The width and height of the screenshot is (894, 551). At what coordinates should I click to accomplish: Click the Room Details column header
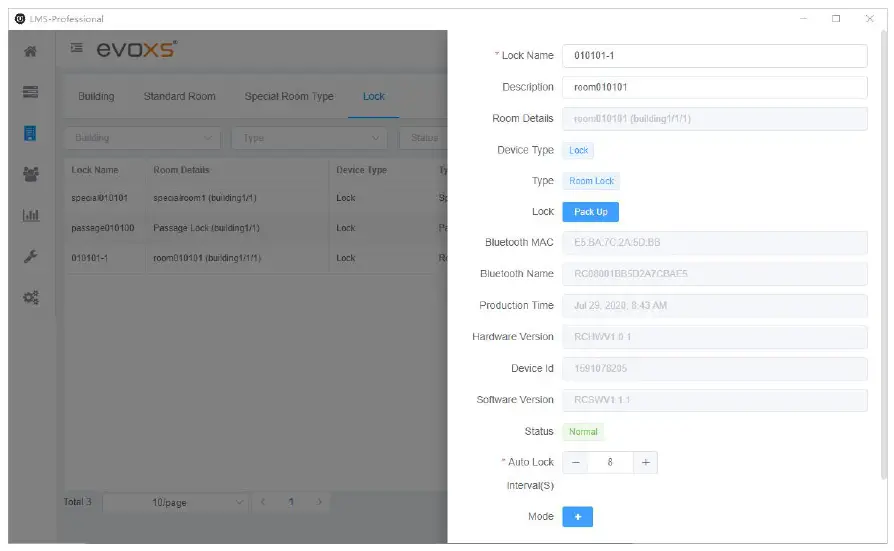tap(181, 170)
